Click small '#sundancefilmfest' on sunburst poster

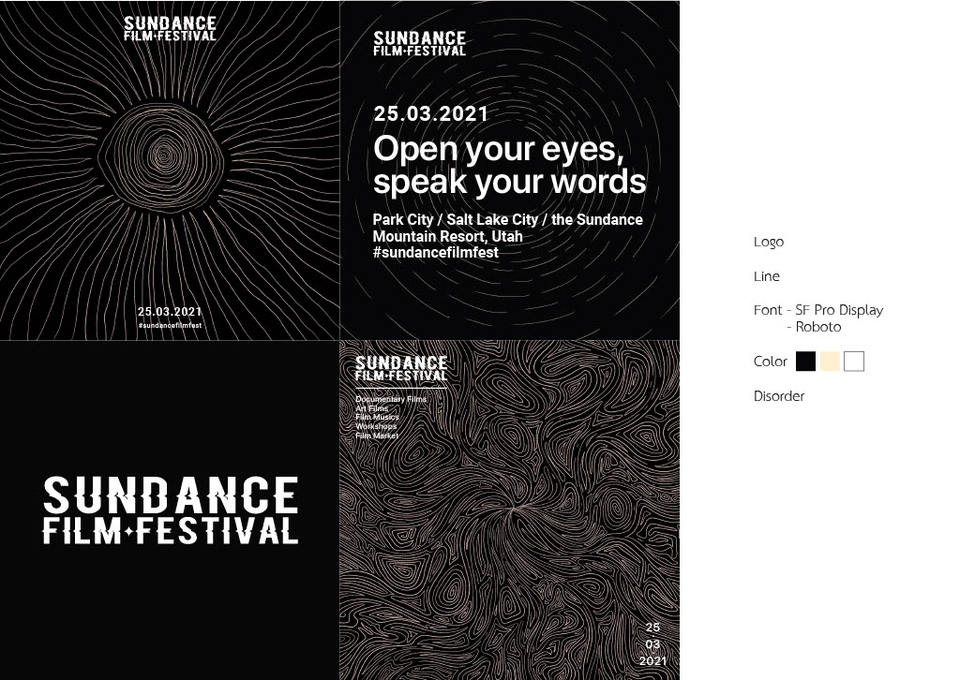170,326
